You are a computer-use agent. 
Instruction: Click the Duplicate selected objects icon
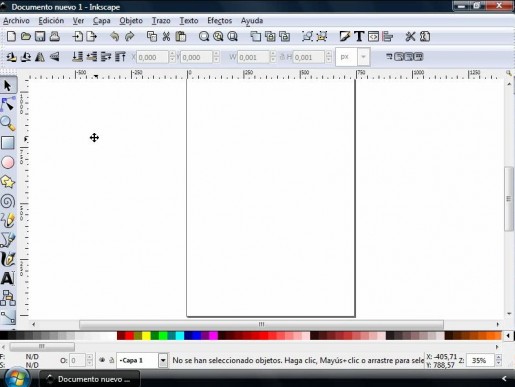coord(256,36)
